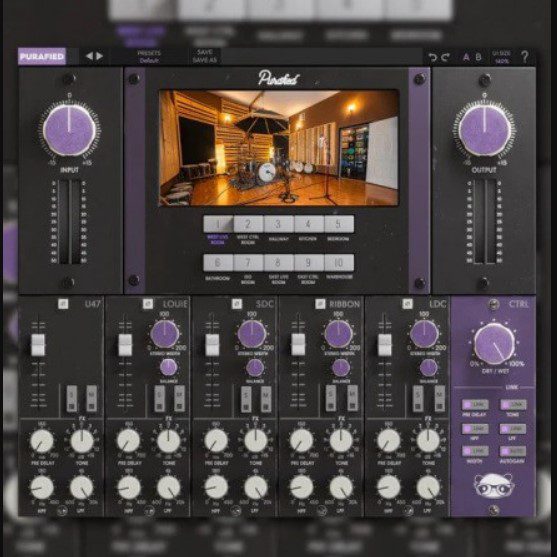Click the SAVE AS preset button
The height and width of the screenshot is (557, 557).
tap(205, 60)
